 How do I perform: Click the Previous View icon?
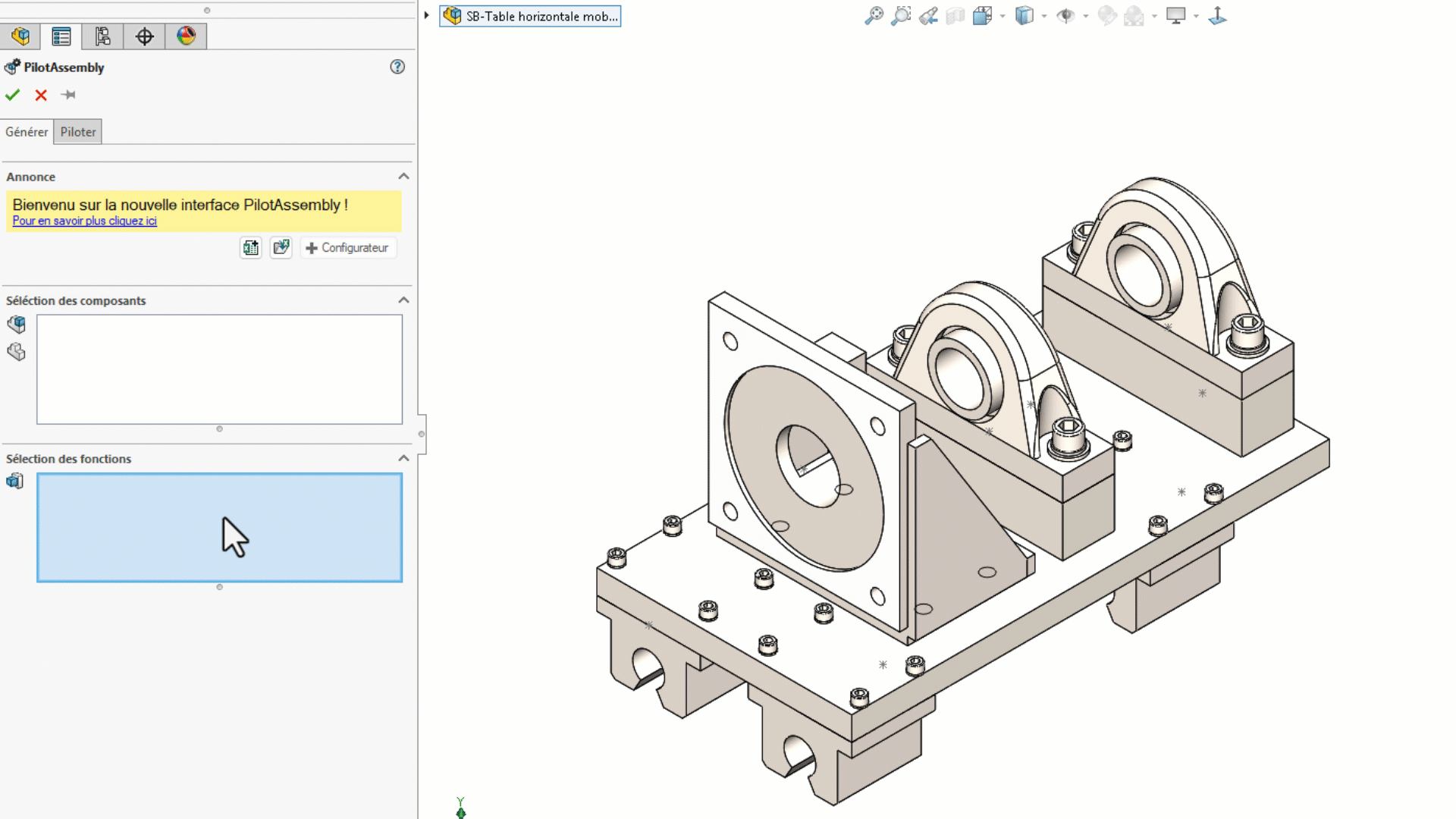pos(928,16)
